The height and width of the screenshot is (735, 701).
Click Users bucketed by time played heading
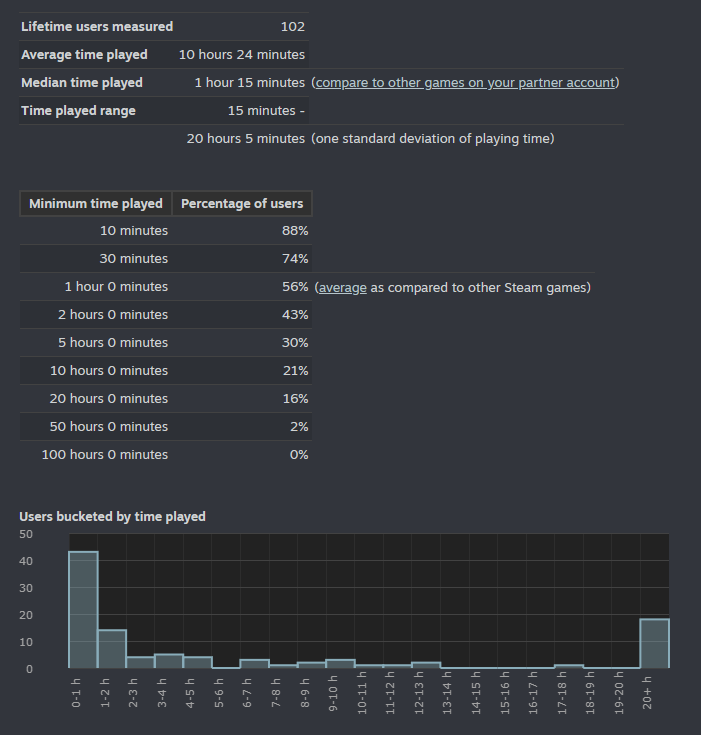(113, 517)
